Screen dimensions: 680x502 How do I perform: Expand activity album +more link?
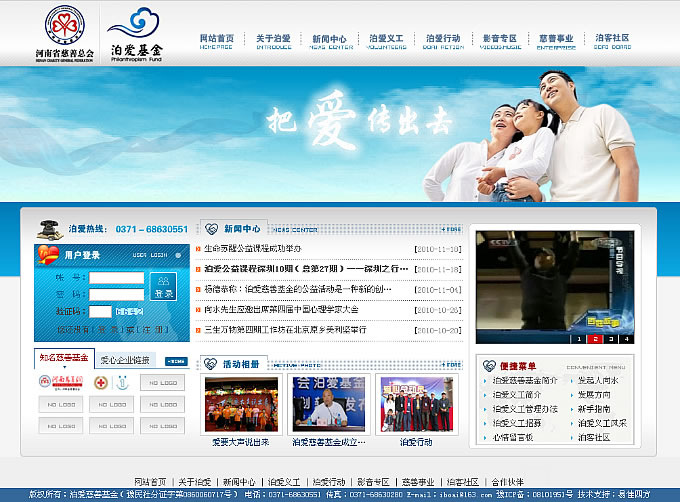[x=450, y=365]
